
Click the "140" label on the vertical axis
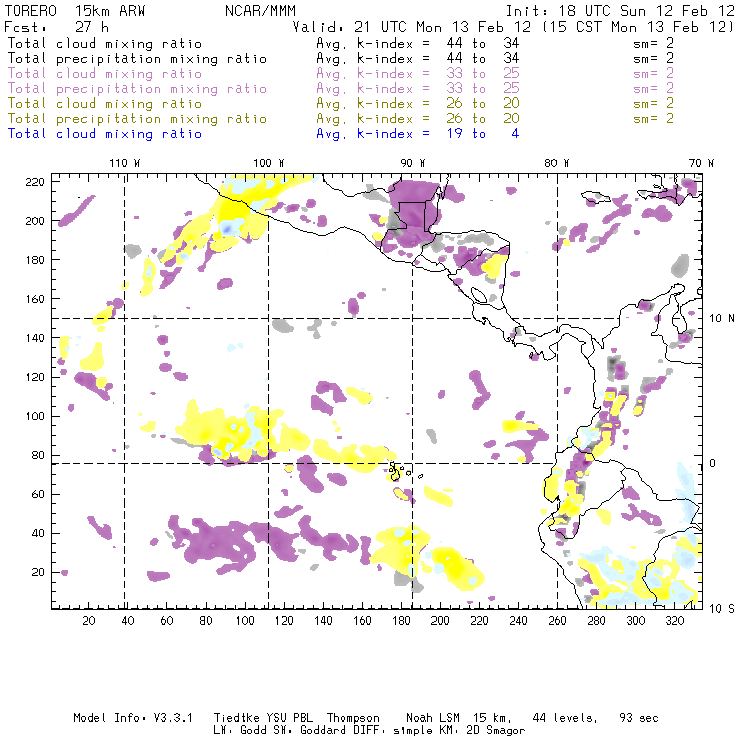(35, 338)
